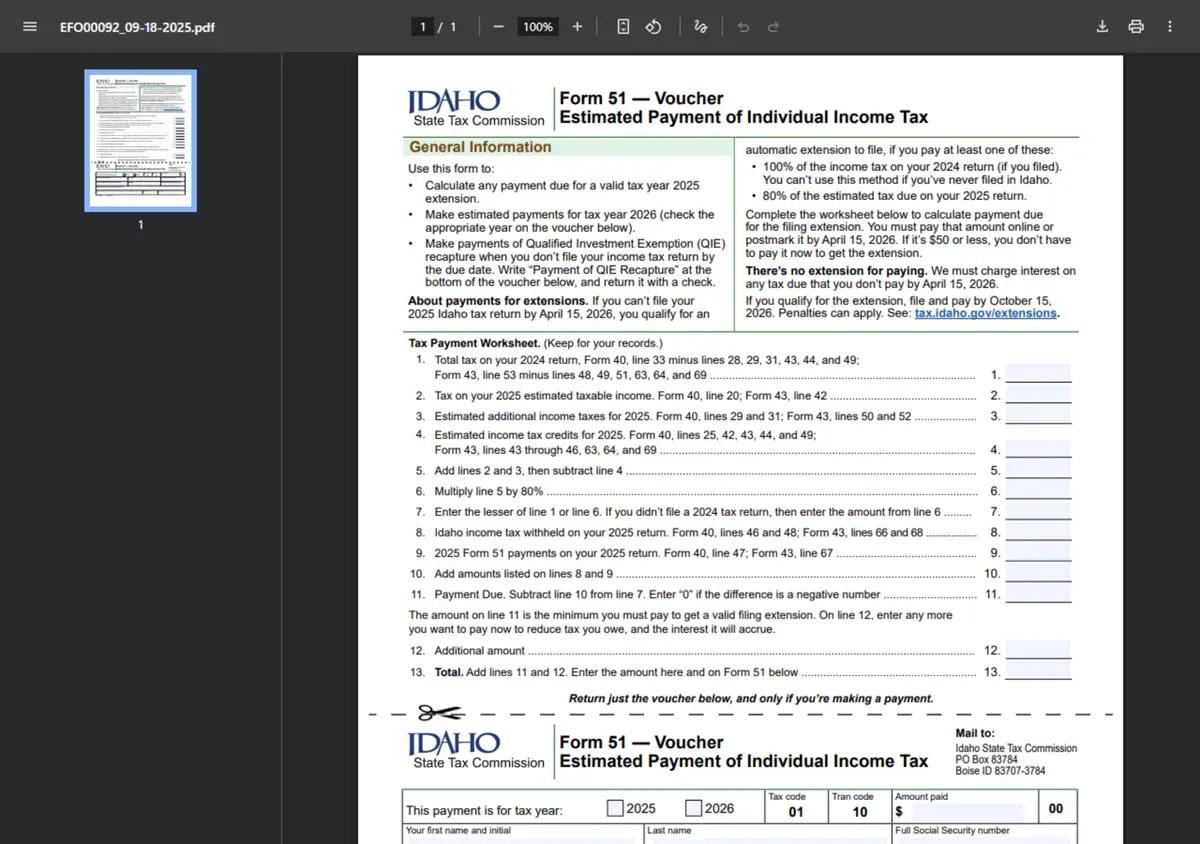Click the scissors cut-line icon
This screenshot has height=844, width=1200.
pyautogui.click(x=440, y=714)
